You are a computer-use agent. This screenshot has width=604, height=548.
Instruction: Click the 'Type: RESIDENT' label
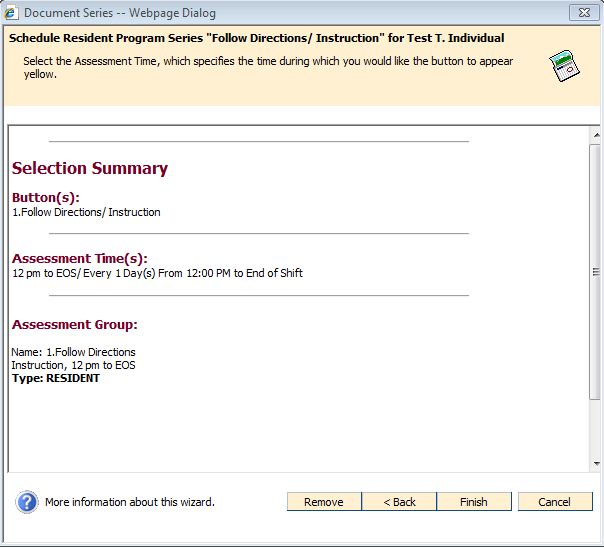55,378
